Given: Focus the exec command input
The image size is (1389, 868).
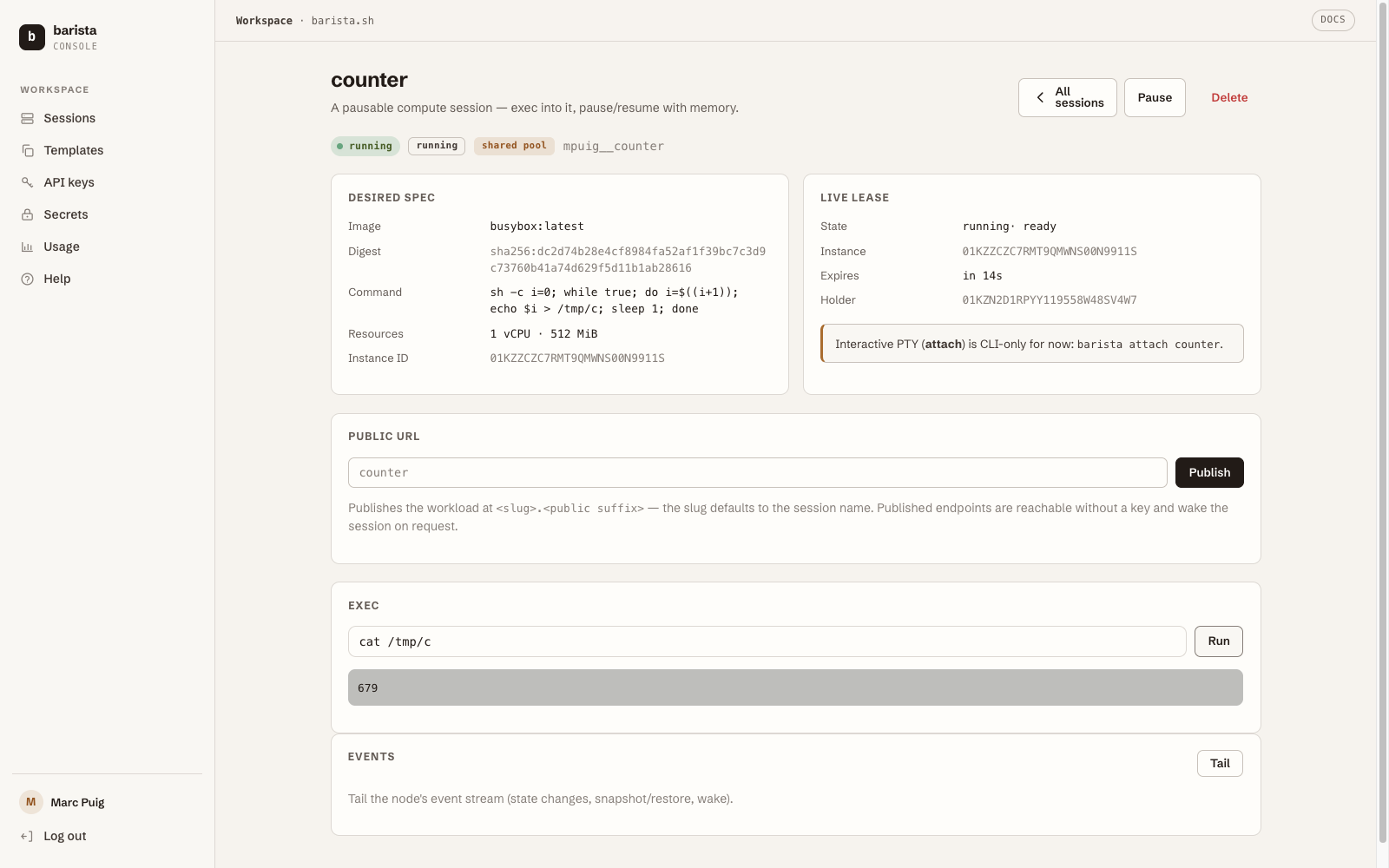Looking at the screenshot, I should coord(767,641).
